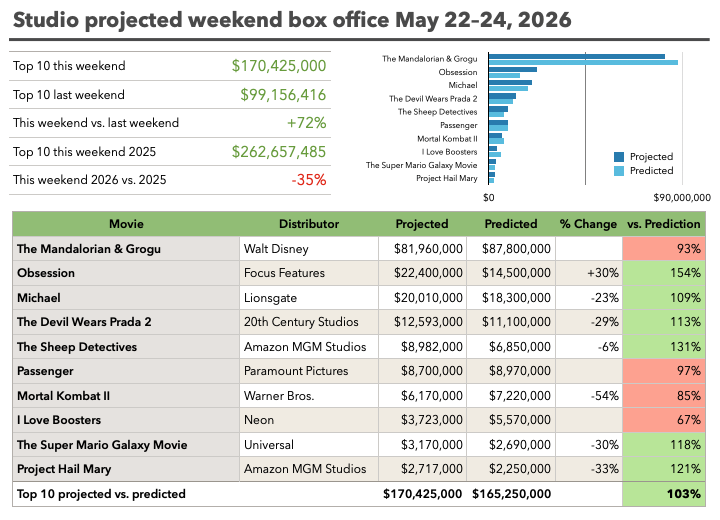This screenshot has height=520, width=720.
Task: Click the Mandalorian & Grogu predicted chart bar
Action: pyautogui.click(x=583, y=62)
